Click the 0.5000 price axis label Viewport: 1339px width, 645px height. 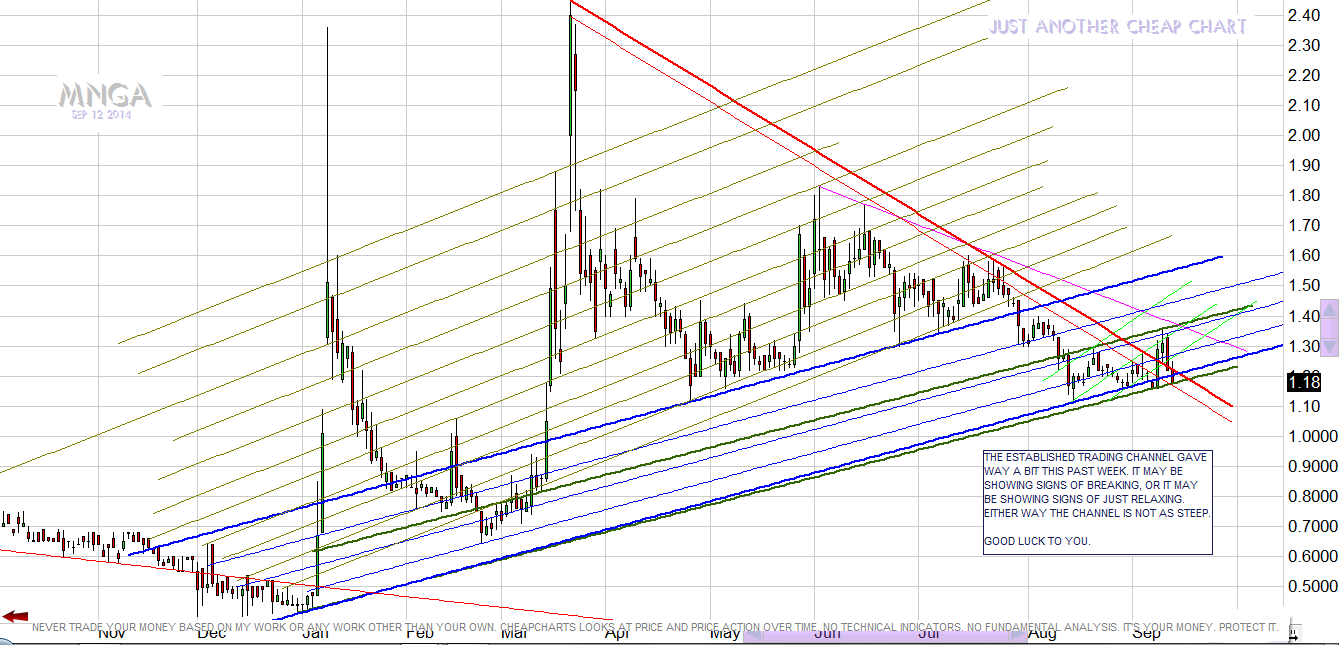coord(1311,586)
